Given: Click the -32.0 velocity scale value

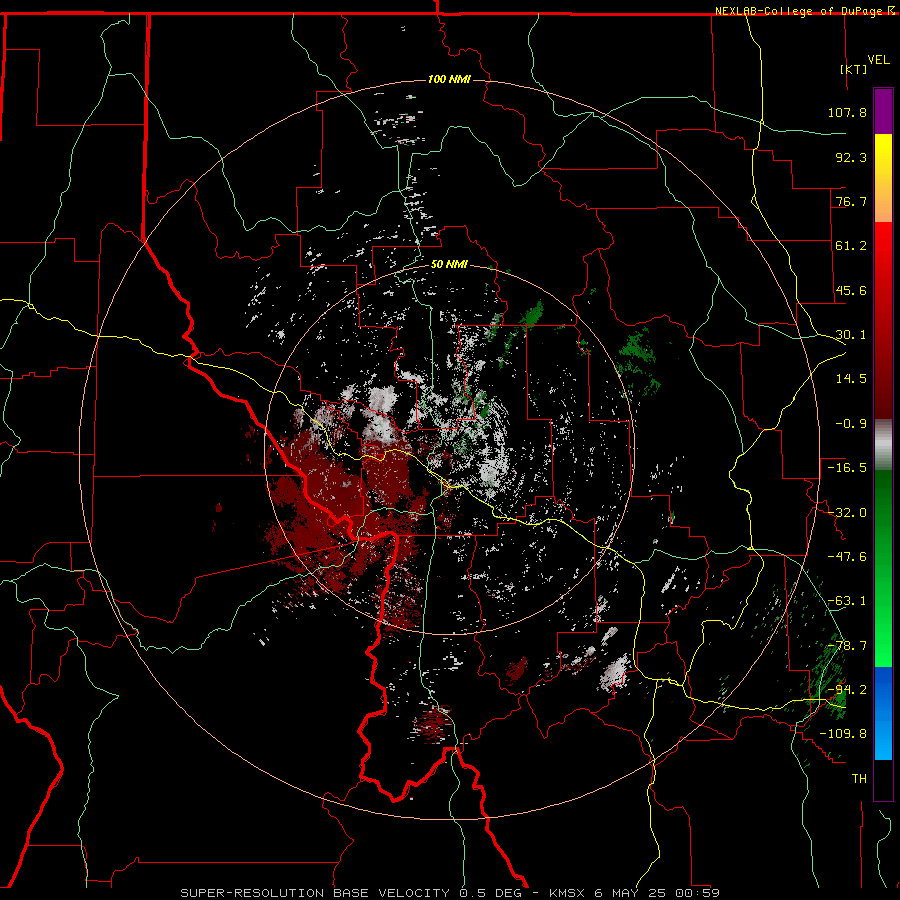Looking at the screenshot, I should coord(847,513).
